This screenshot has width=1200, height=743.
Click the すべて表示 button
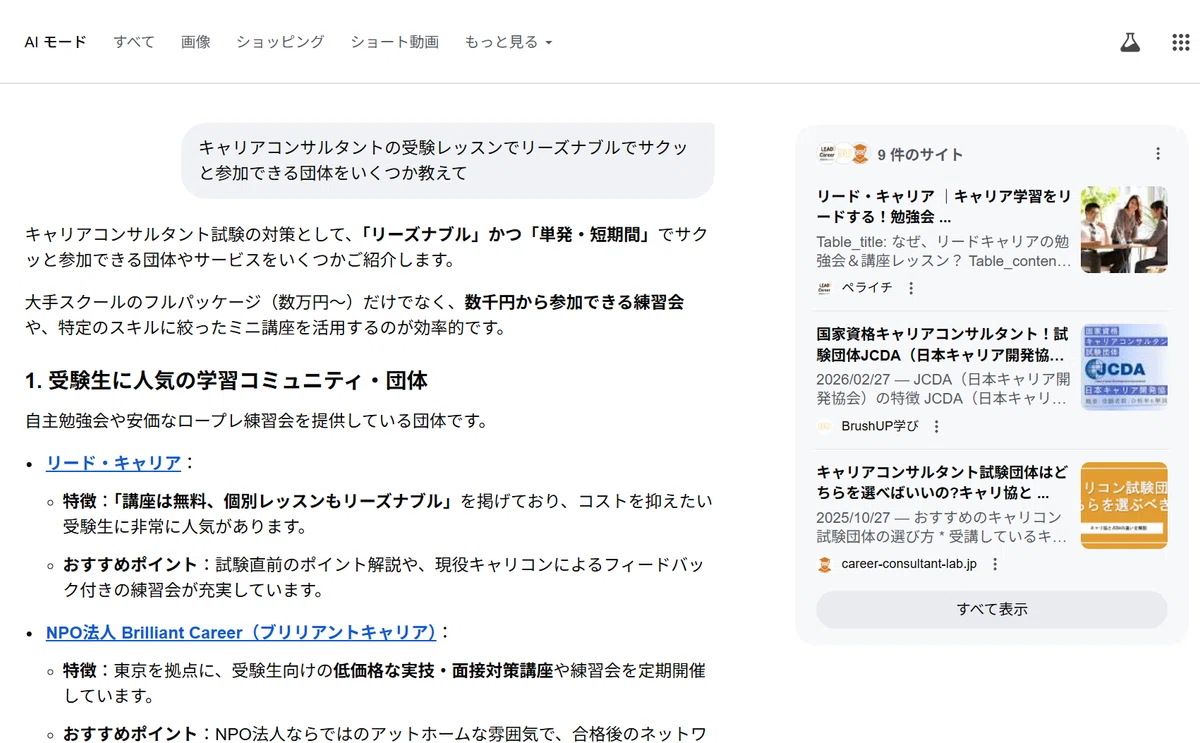pos(992,609)
